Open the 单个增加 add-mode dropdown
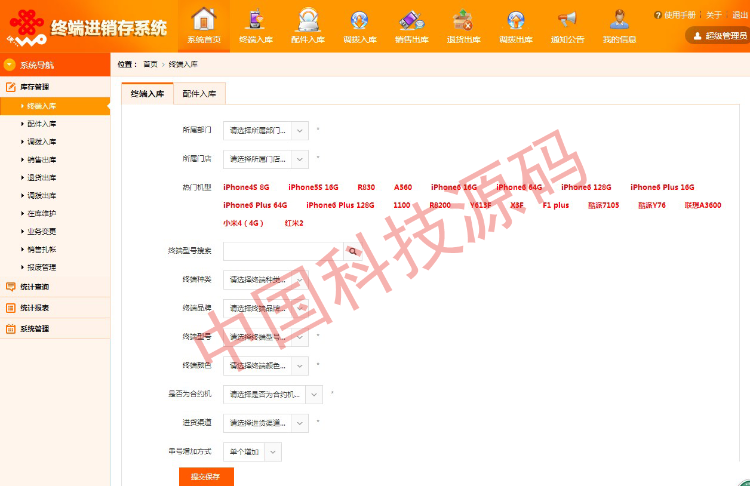Viewport: 750px width, 486px height. point(252,452)
